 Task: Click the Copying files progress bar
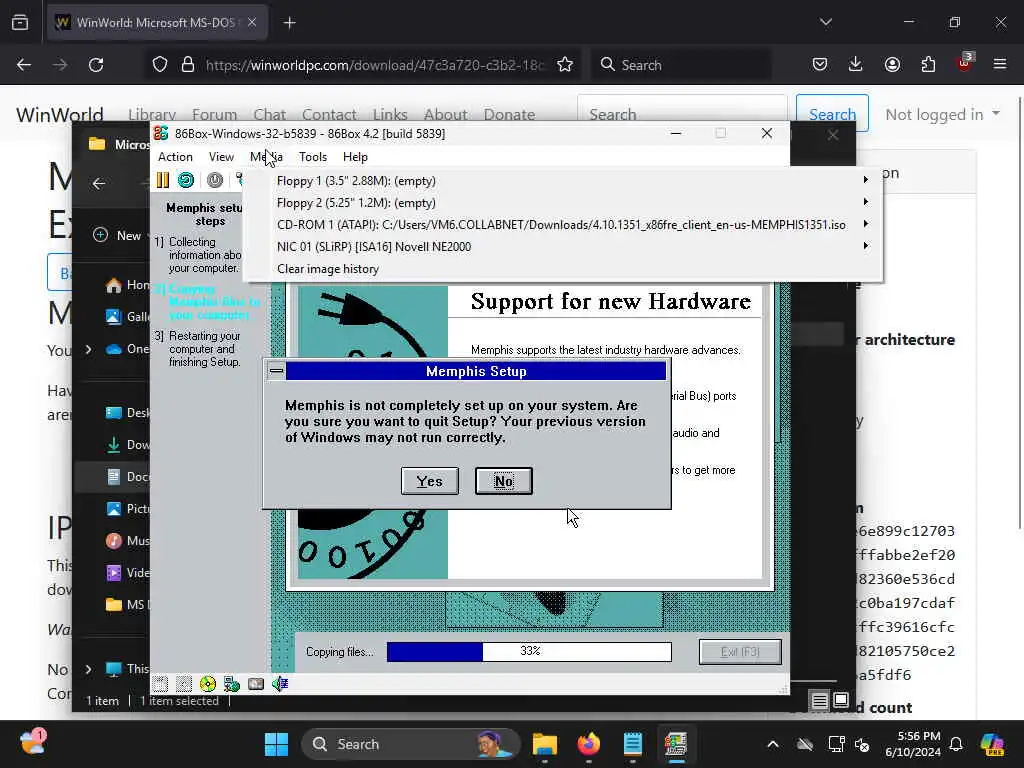pyautogui.click(x=529, y=651)
